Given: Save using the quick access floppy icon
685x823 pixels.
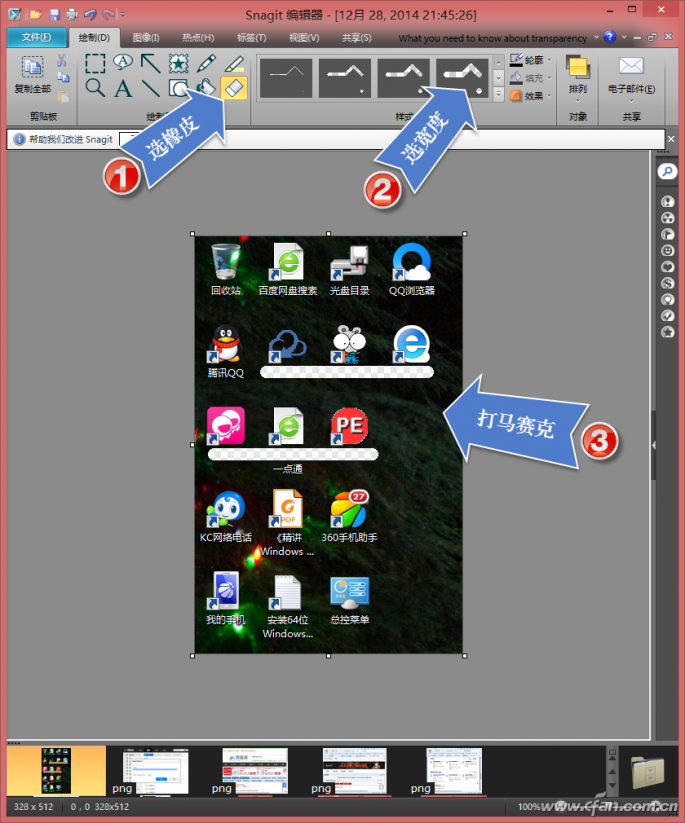Looking at the screenshot, I should click(55, 14).
